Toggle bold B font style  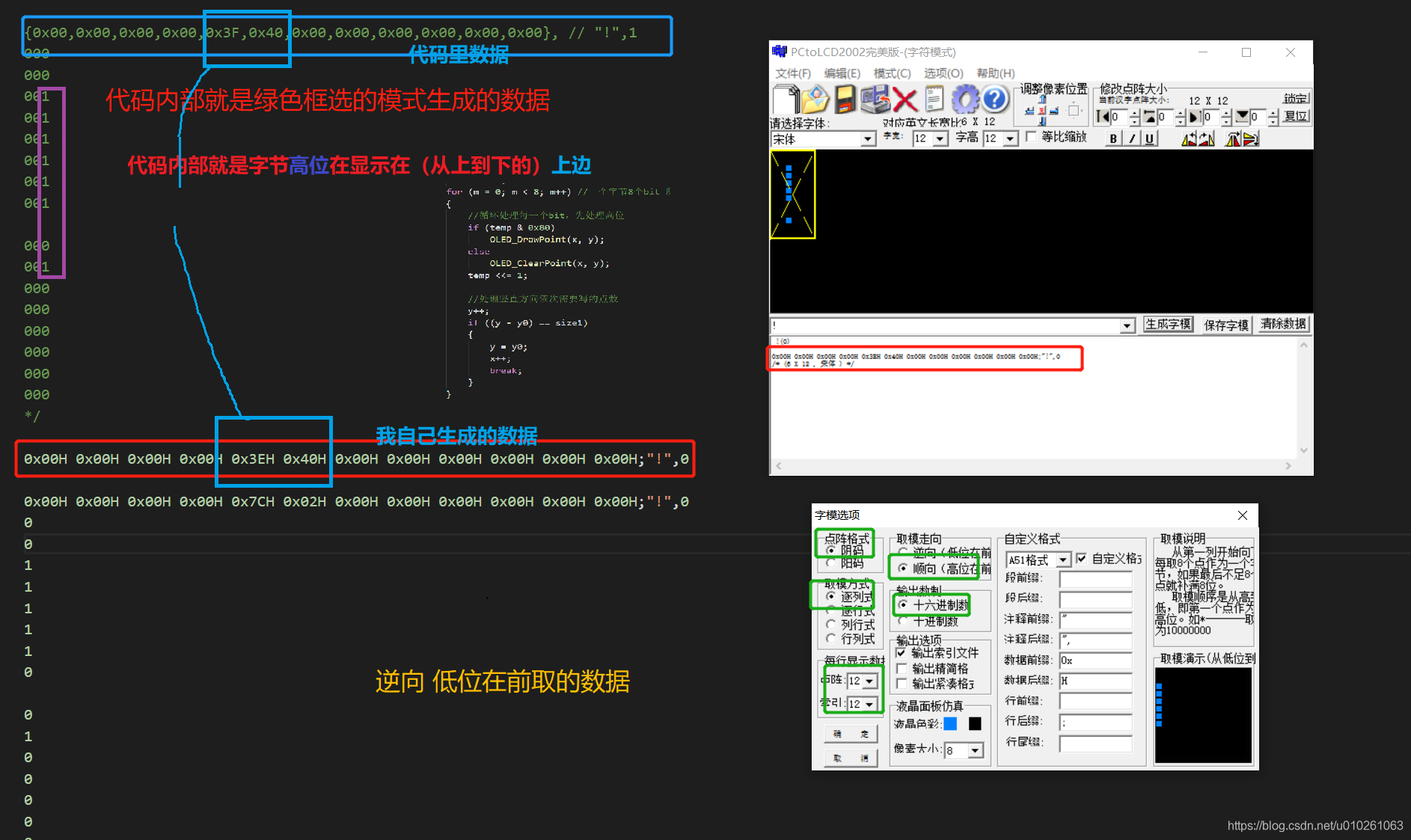point(1113,138)
